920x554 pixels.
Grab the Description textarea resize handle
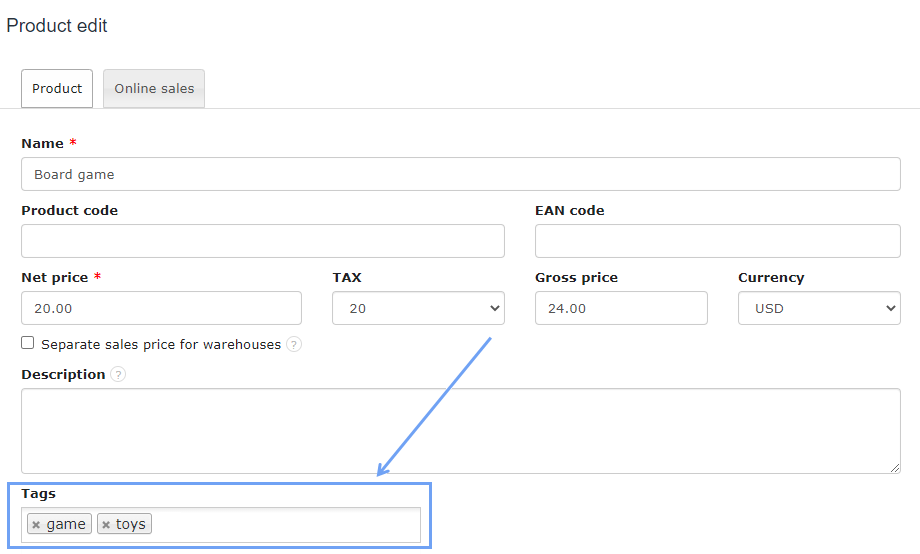895,467
